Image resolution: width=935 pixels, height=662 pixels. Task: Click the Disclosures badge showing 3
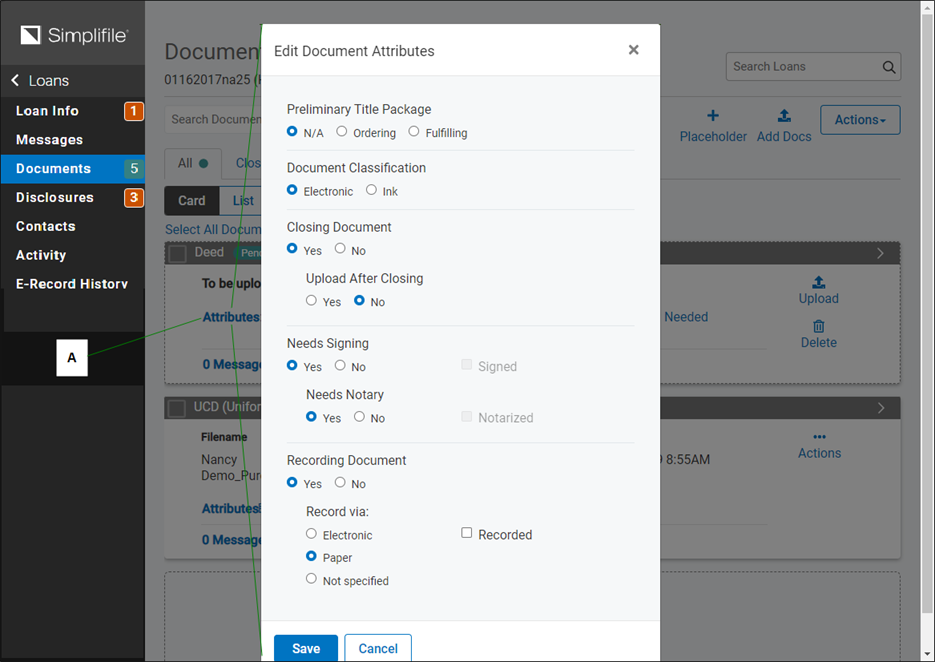click(x=134, y=197)
